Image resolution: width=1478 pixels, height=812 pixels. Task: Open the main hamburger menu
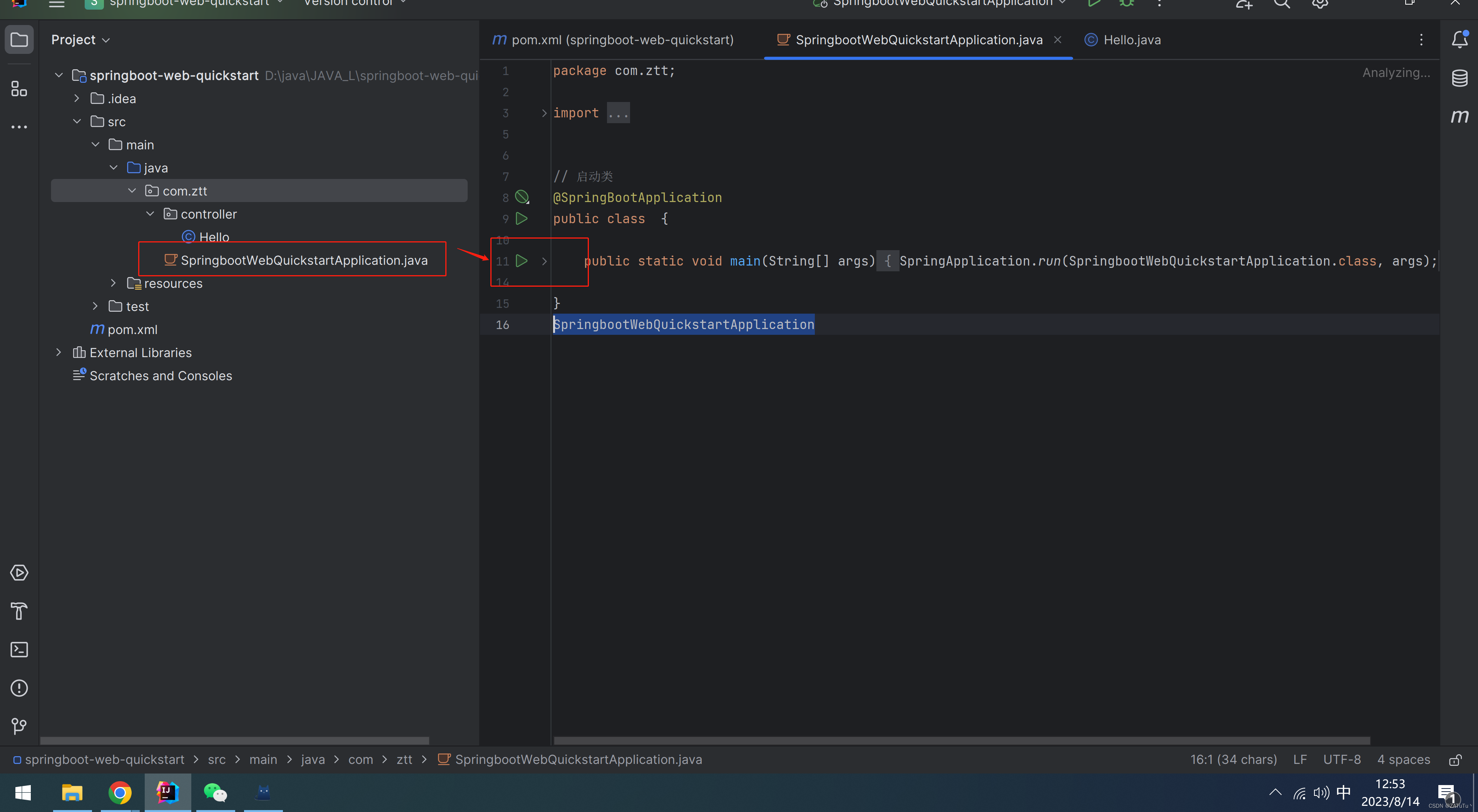pyautogui.click(x=56, y=3)
